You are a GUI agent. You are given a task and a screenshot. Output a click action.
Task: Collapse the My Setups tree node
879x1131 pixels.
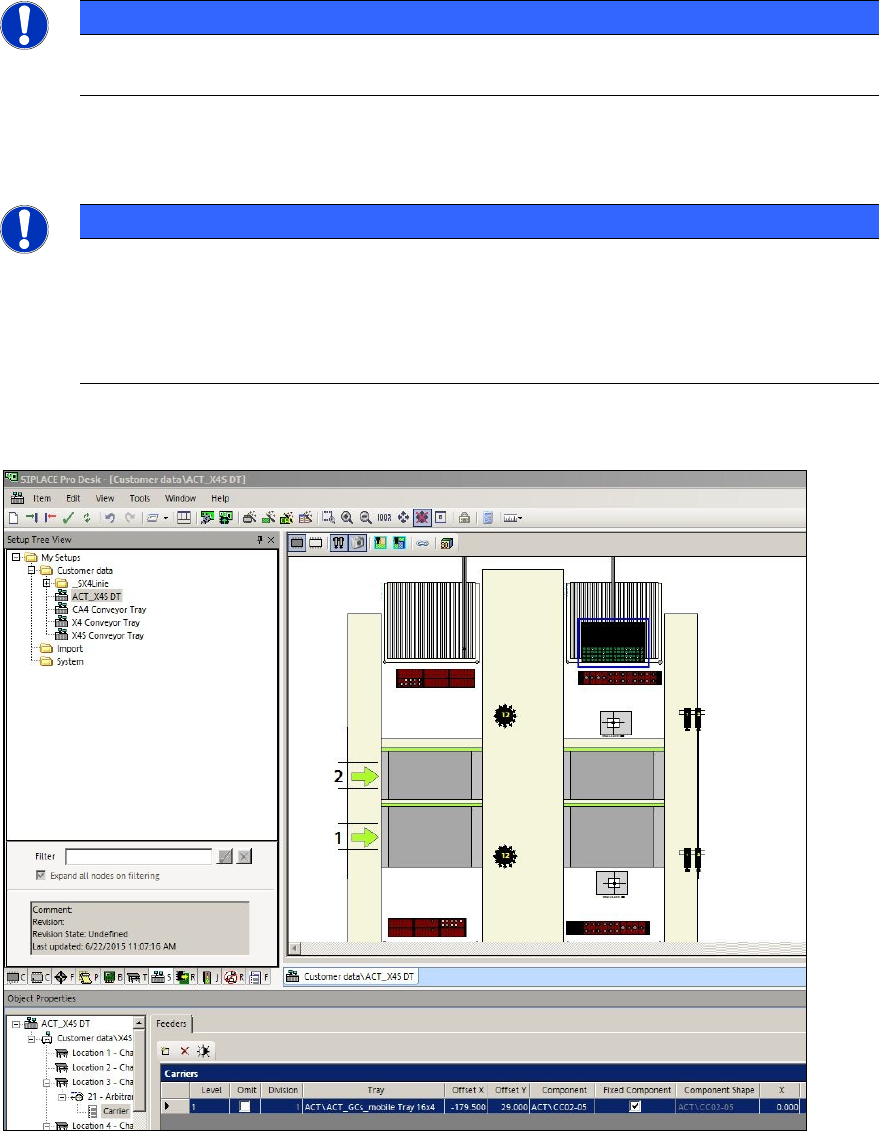(x=16, y=558)
